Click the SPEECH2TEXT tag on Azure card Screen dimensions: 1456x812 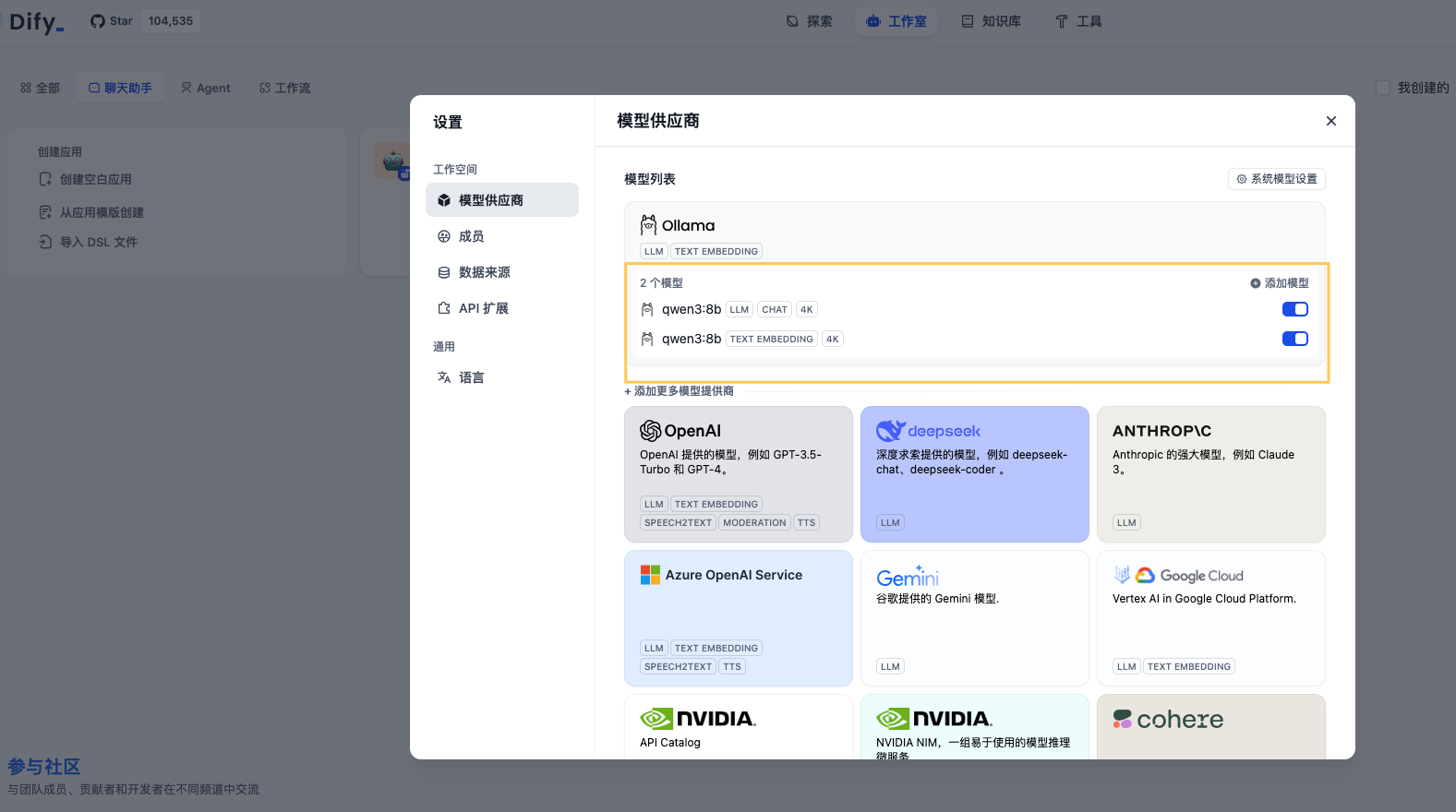click(x=678, y=666)
